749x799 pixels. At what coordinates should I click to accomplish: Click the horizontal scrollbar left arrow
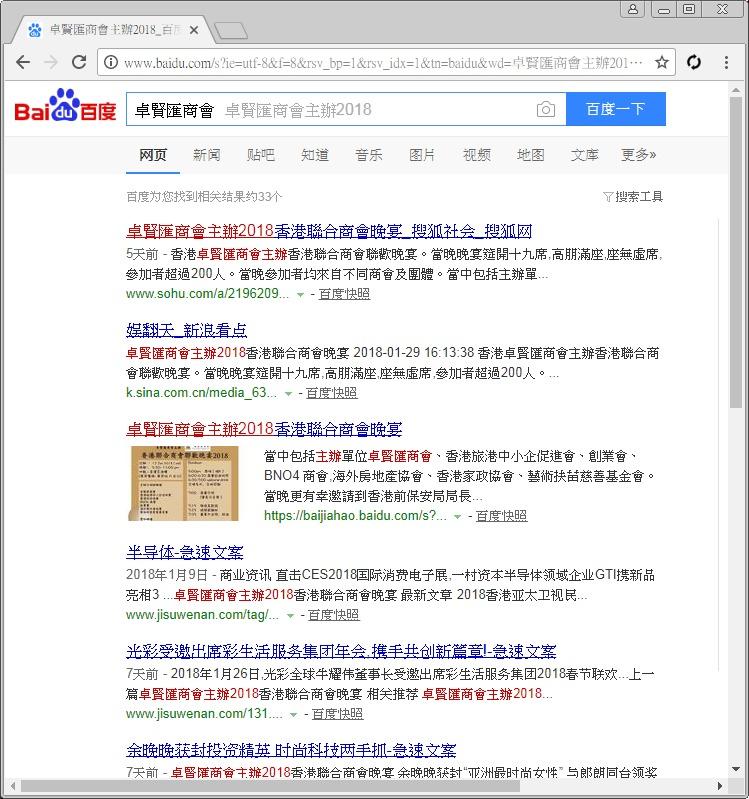coord(13,786)
